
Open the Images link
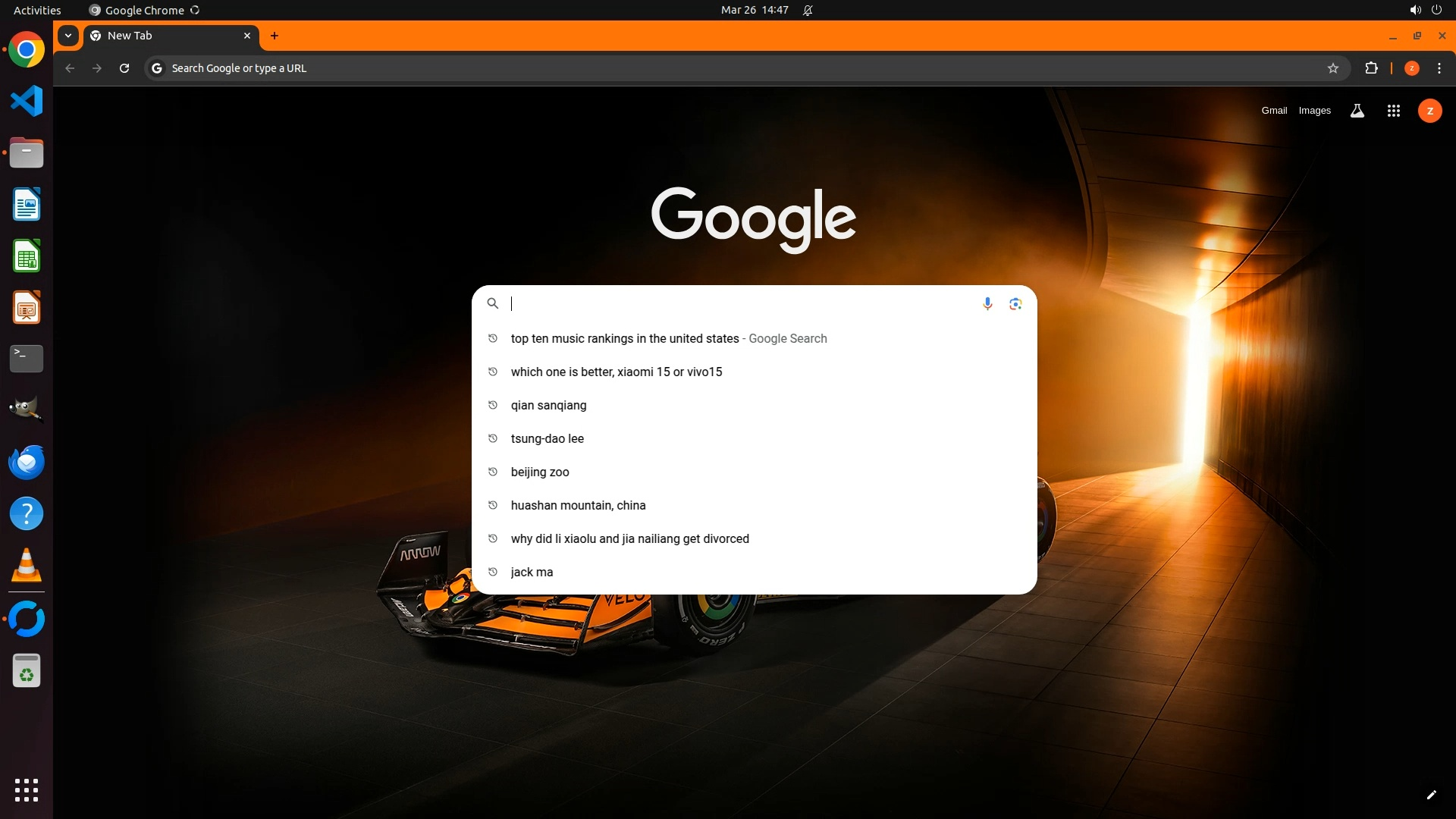(x=1314, y=111)
